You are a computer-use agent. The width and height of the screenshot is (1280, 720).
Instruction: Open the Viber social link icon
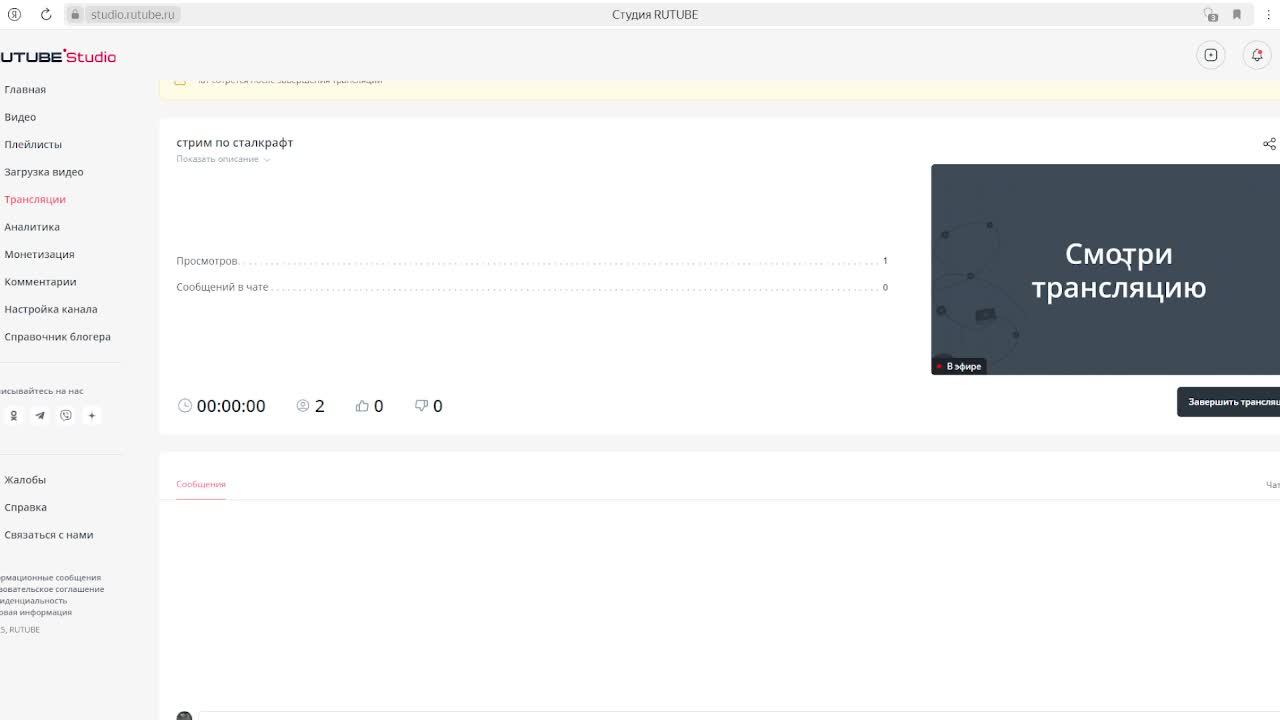coord(66,416)
